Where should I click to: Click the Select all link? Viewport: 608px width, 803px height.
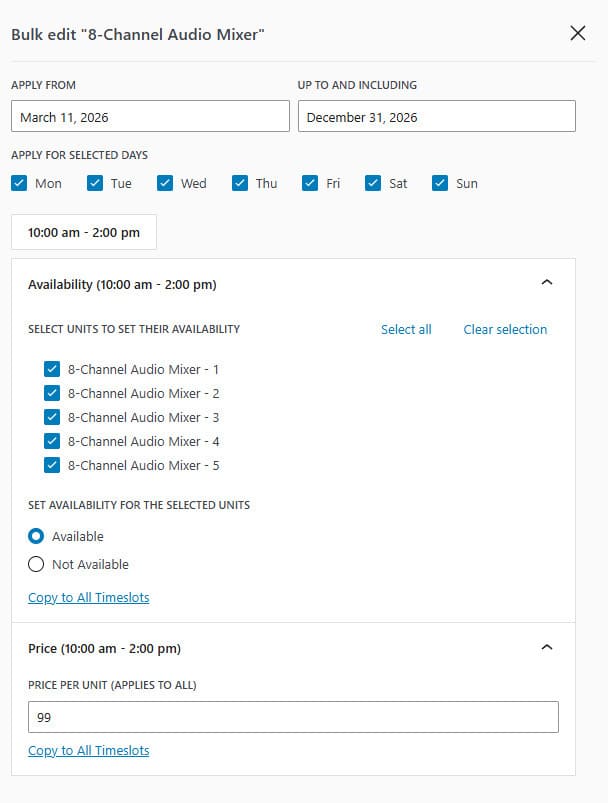click(x=405, y=329)
